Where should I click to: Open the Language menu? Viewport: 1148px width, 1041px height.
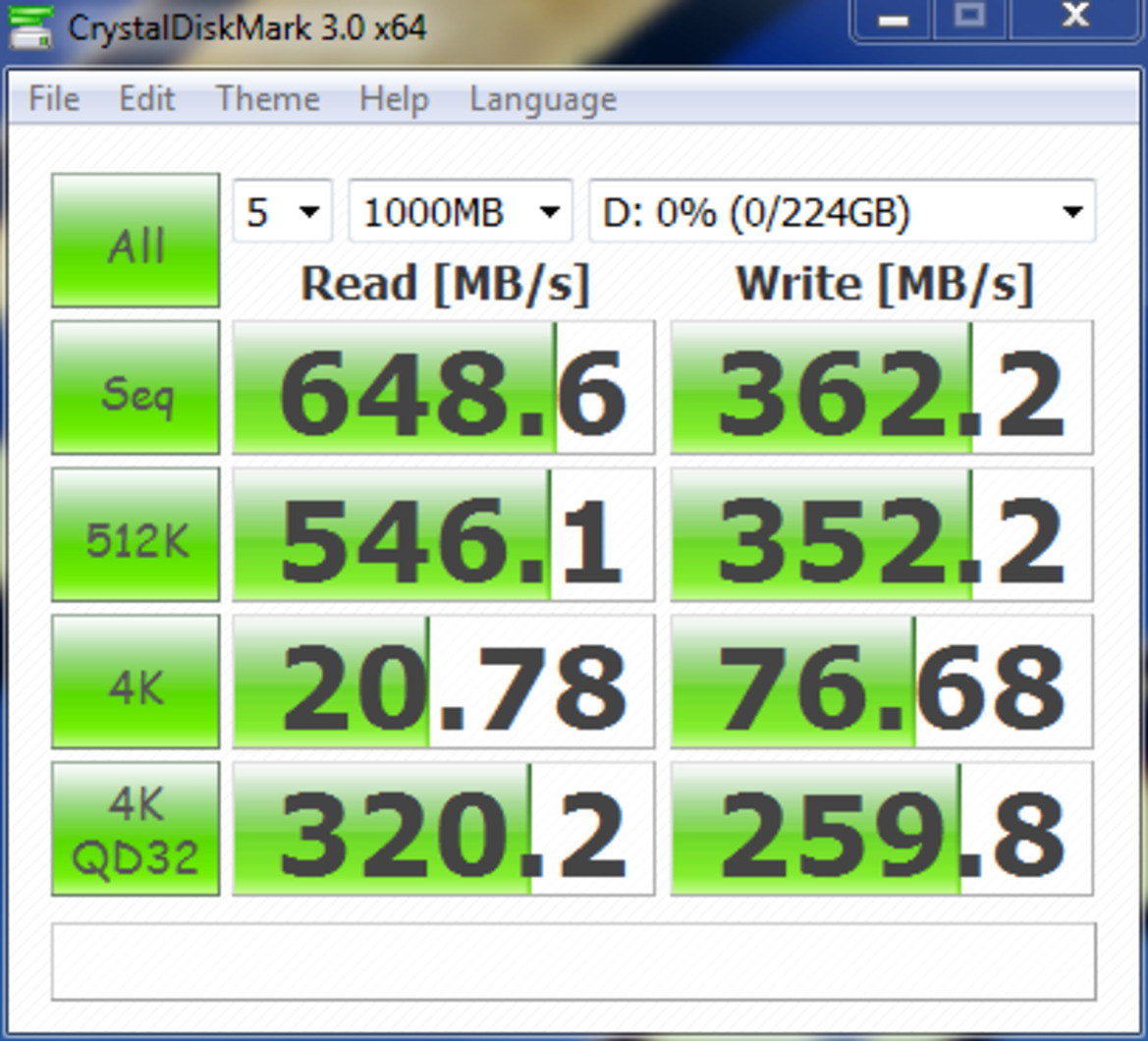pyautogui.click(x=542, y=99)
